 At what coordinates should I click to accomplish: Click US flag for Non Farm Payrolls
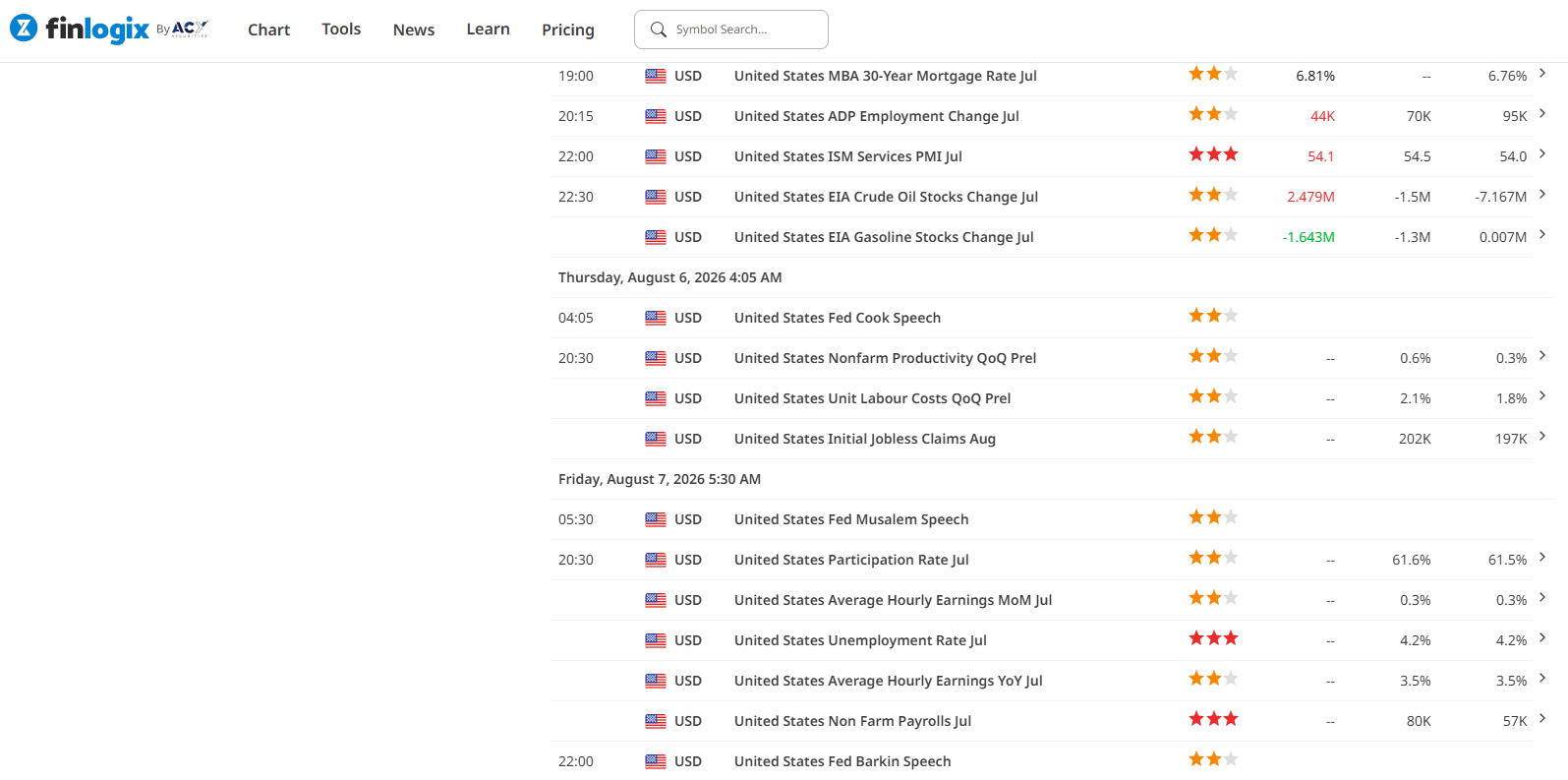point(656,721)
